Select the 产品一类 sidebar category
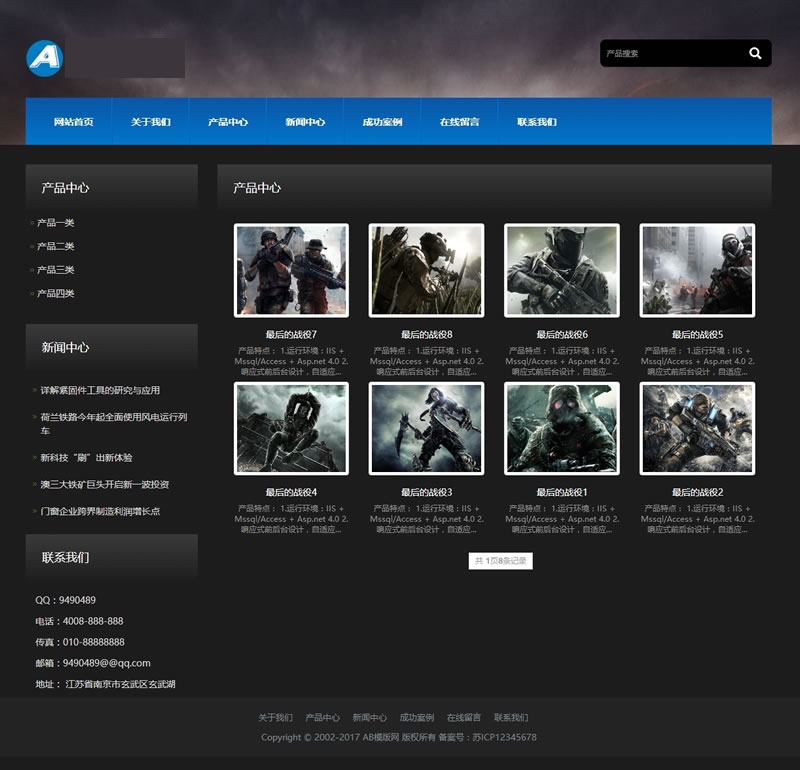Viewport: 800px width, 770px height. pos(56,222)
